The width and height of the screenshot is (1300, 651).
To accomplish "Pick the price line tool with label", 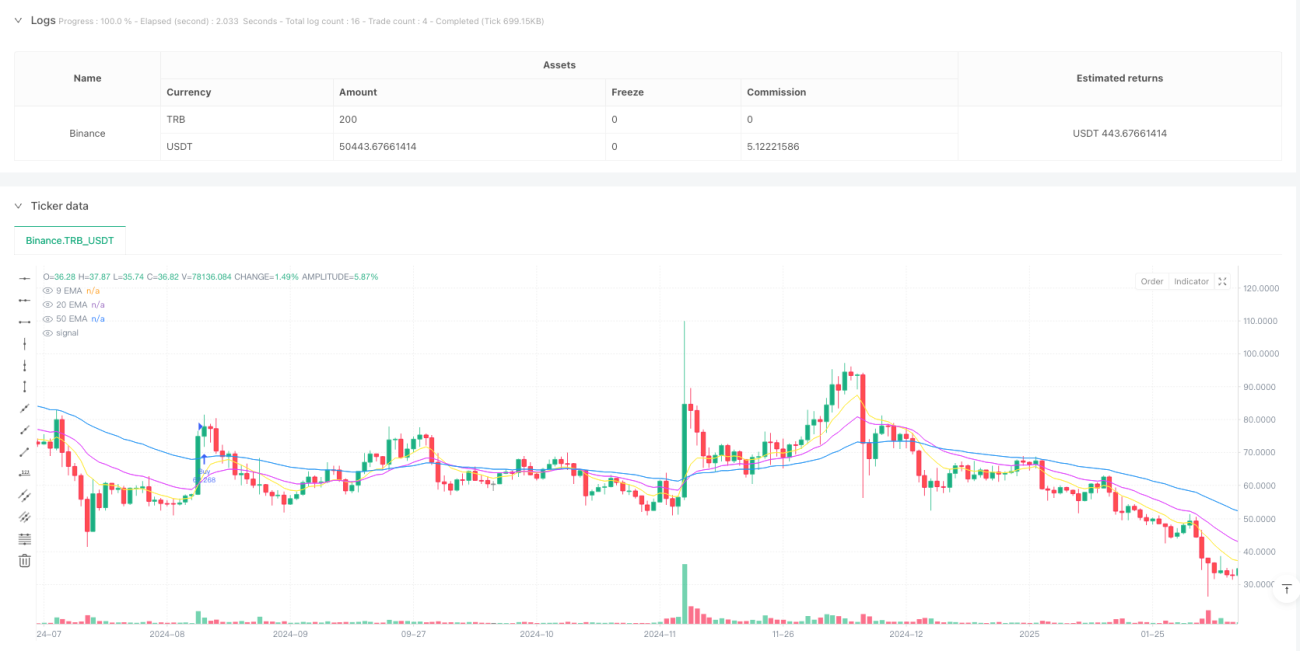I will (25, 473).
